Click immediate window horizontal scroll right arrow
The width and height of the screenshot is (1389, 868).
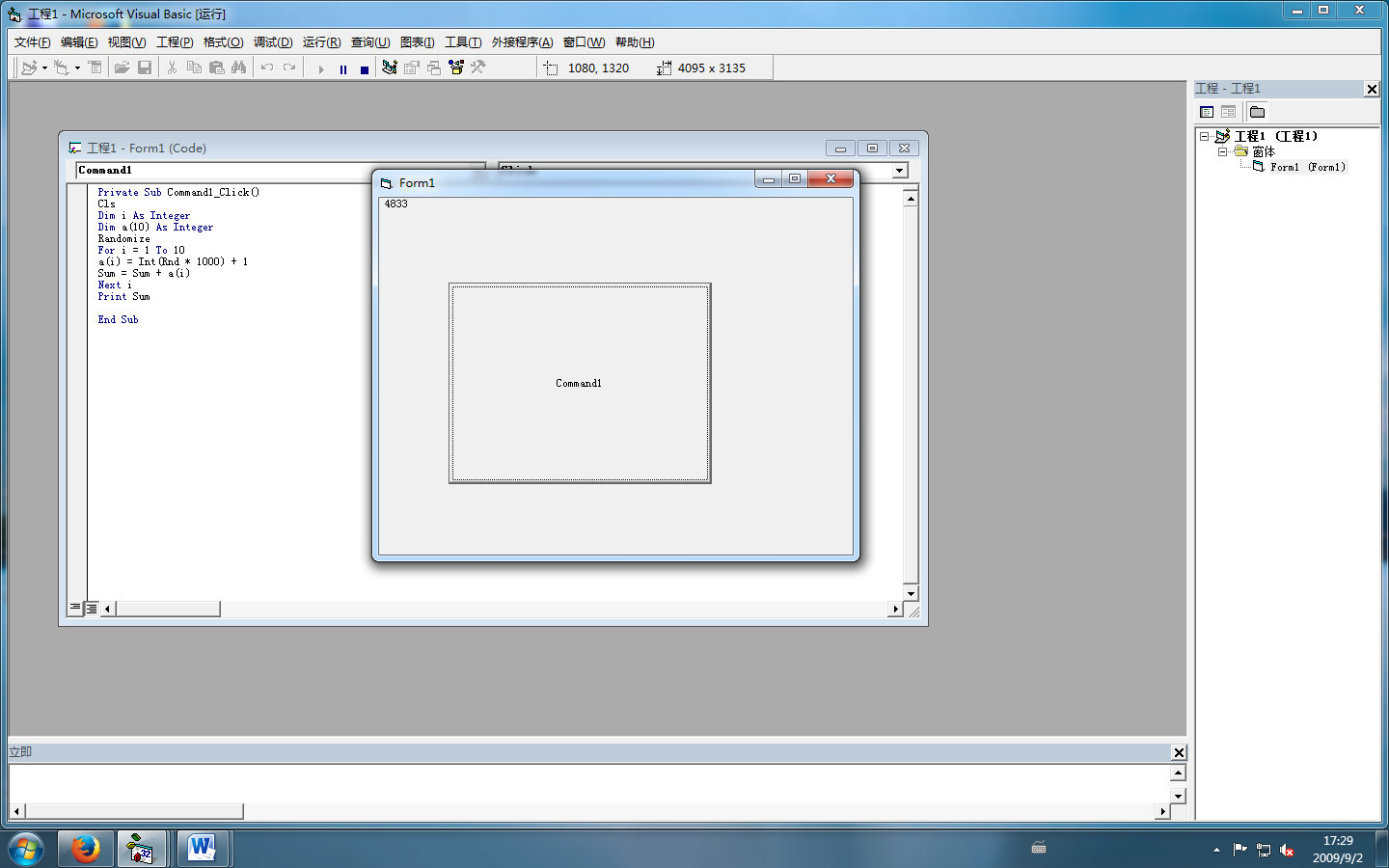[x=1161, y=811]
